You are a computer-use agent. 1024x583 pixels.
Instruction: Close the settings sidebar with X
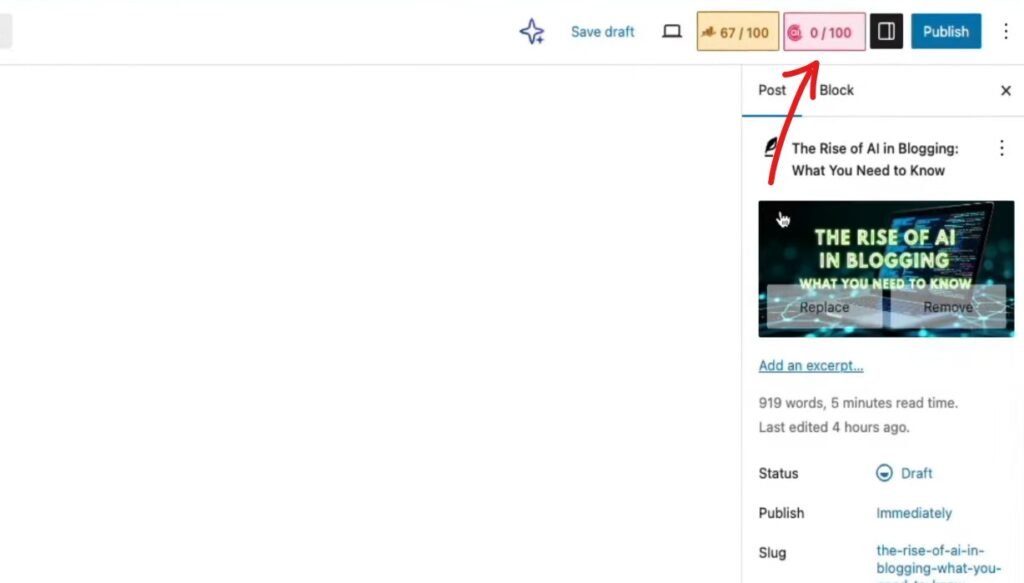pyautogui.click(x=1006, y=91)
